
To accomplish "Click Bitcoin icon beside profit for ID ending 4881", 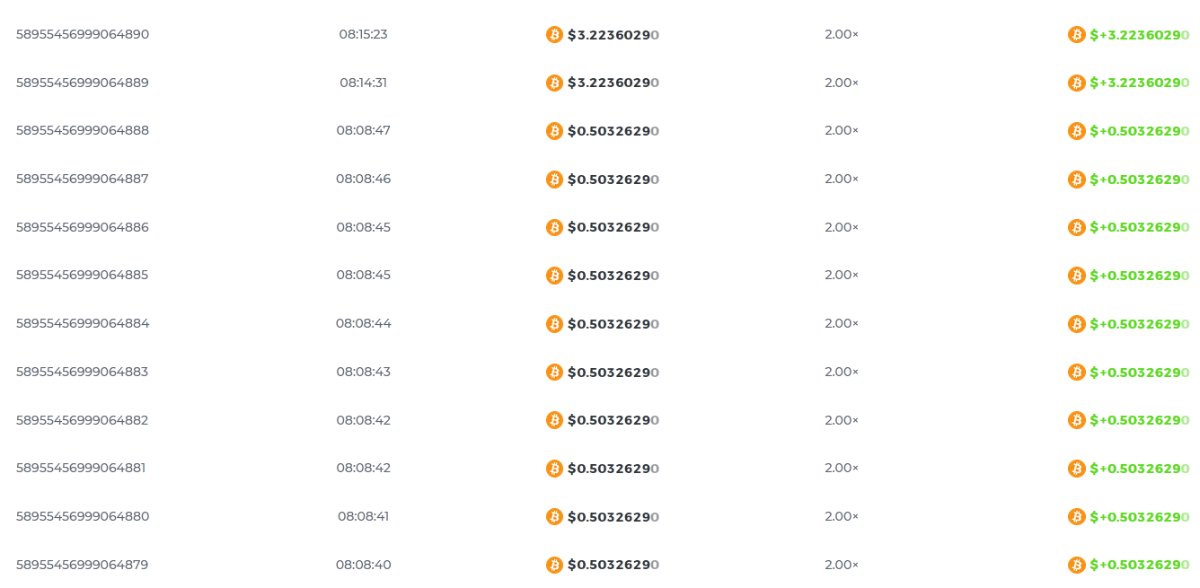I will click(x=1076, y=469).
